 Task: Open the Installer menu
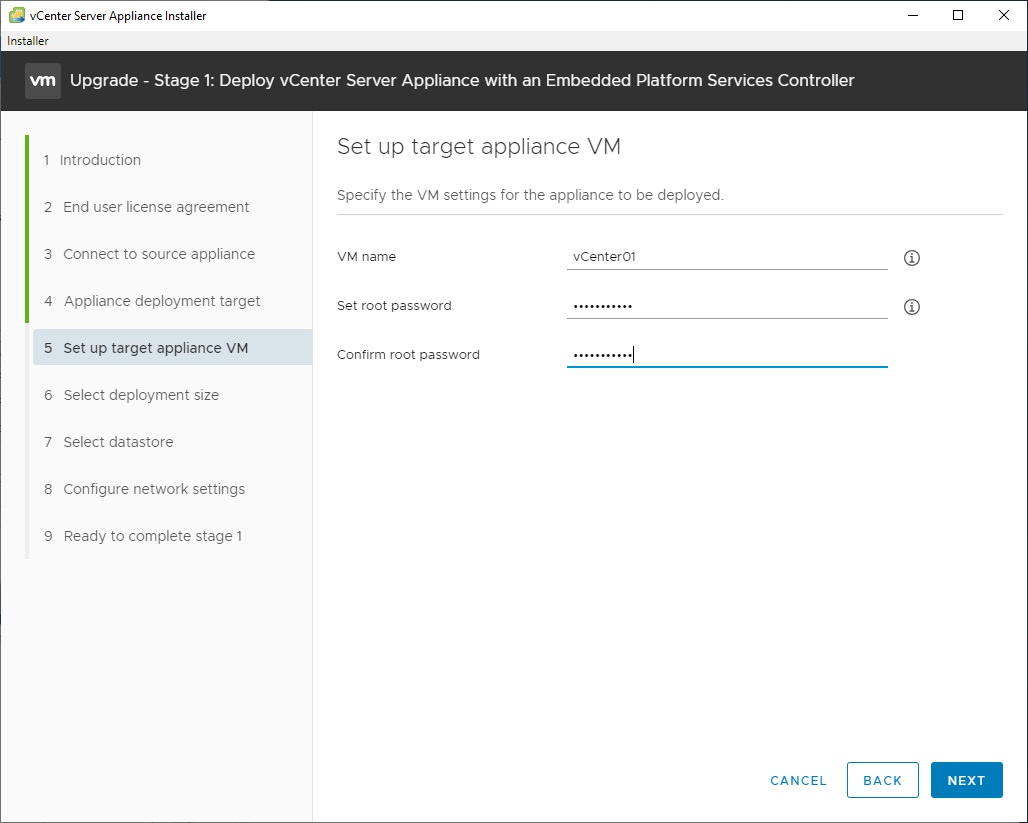coord(28,41)
